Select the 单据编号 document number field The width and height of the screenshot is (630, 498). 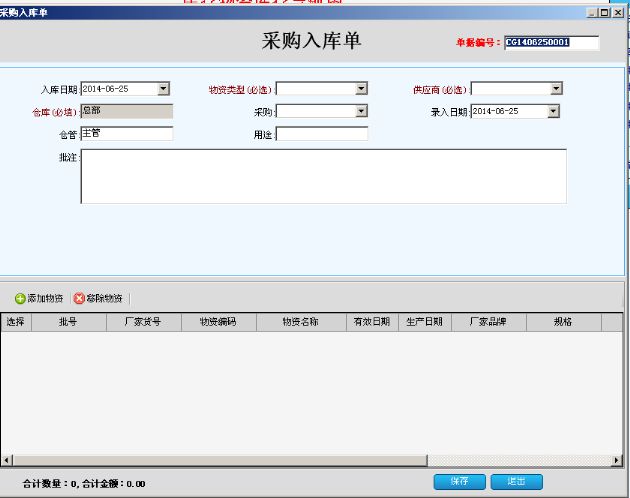[551, 43]
